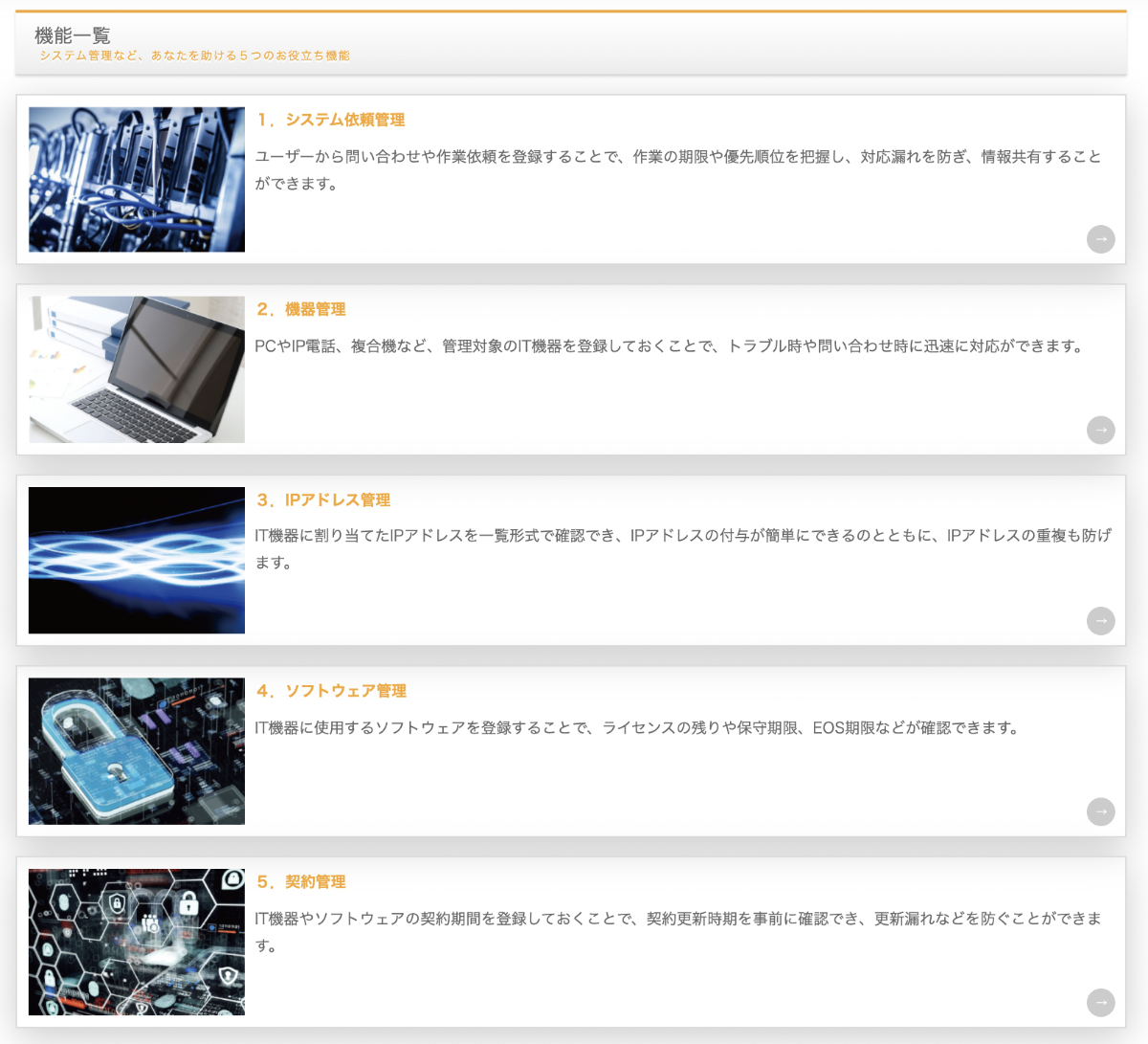The image size is (1148, 1044).
Task: Click arrow icon in システム依頼管理 card
Action: click(1101, 239)
